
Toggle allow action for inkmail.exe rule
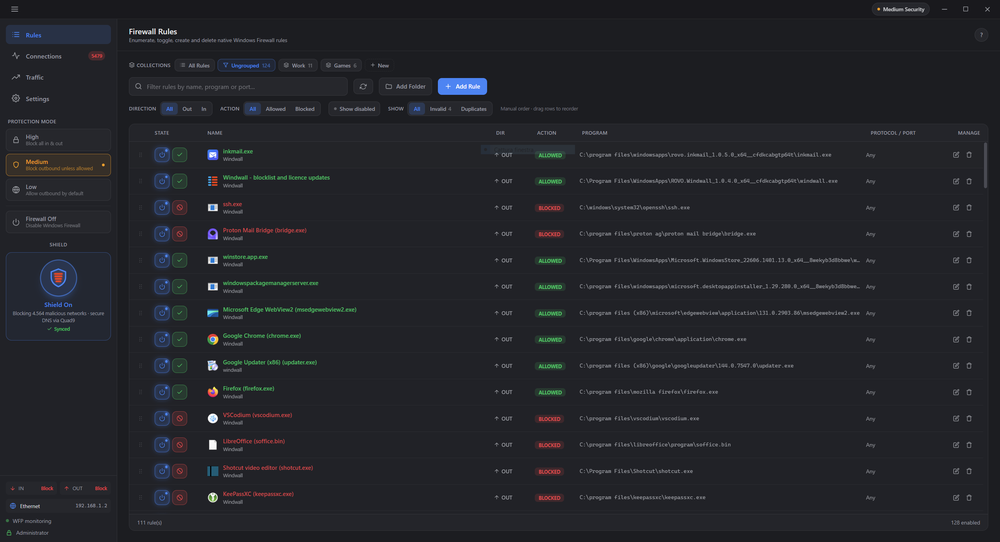click(x=180, y=155)
